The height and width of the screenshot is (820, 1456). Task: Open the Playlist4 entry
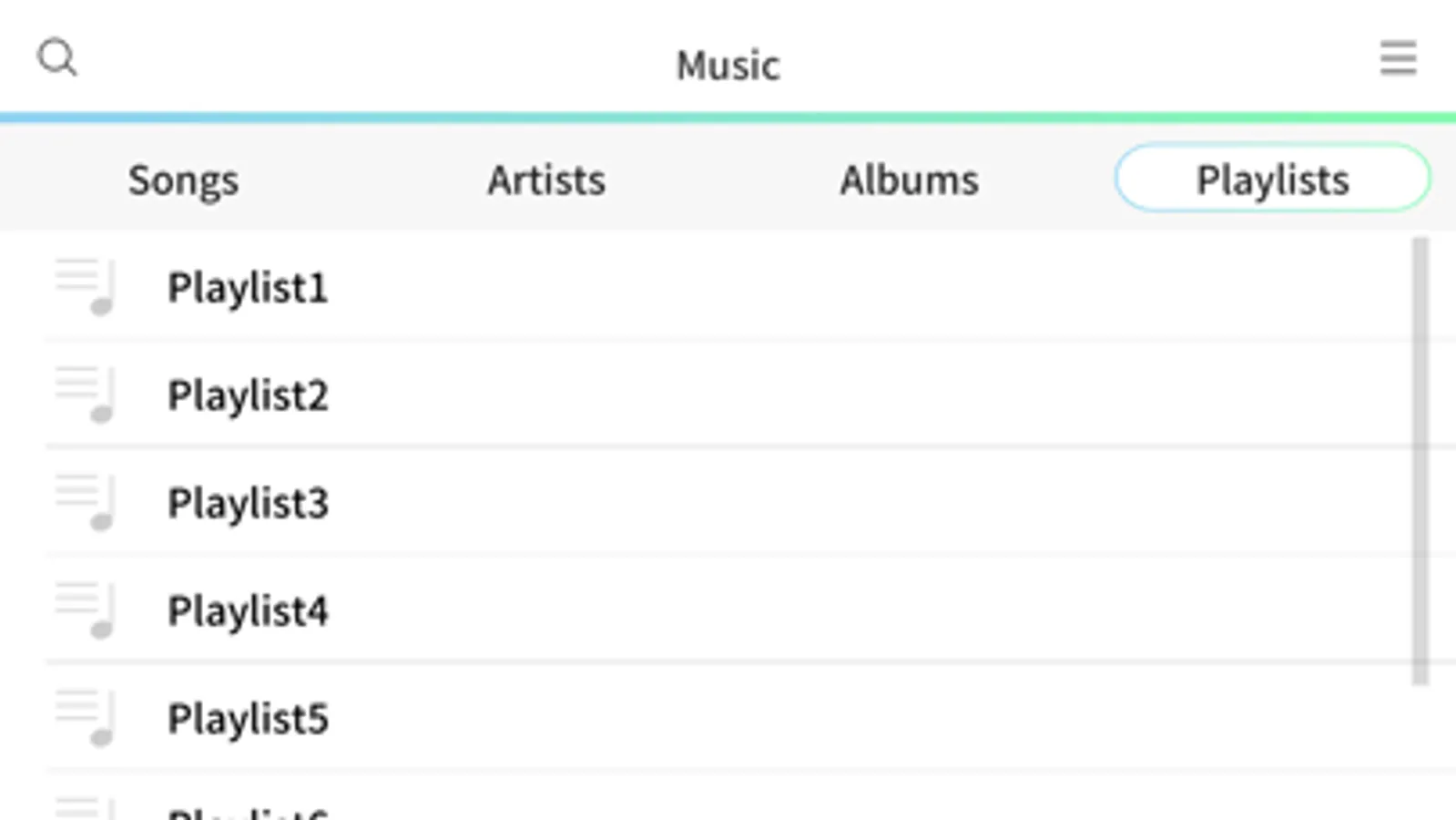248,610
